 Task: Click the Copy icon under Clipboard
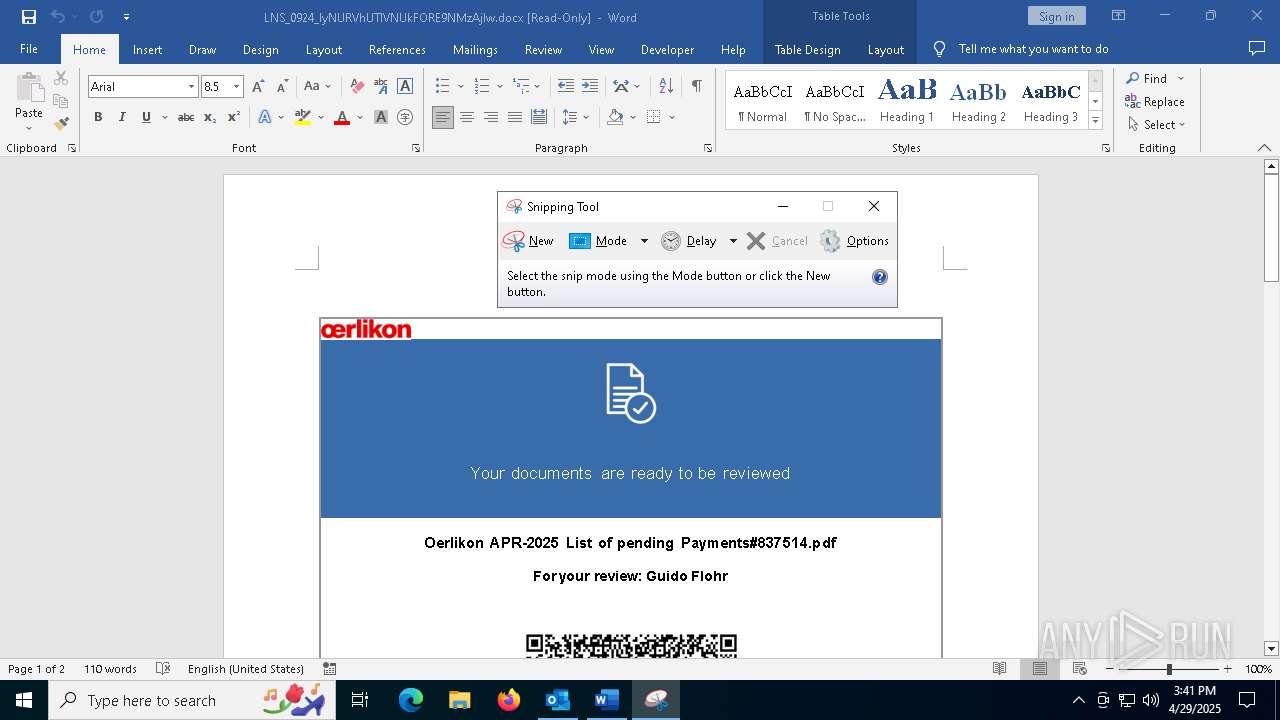click(61, 101)
